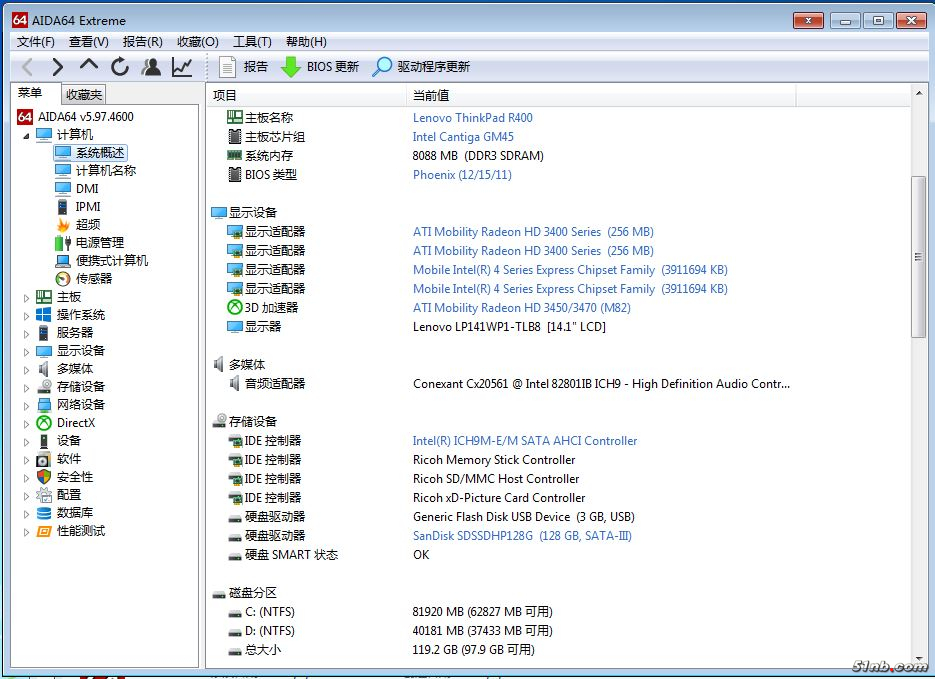The image size is (935, 679).
Task: Click the Lenovo ThinkPad R400 link
Action: point(472,117)
